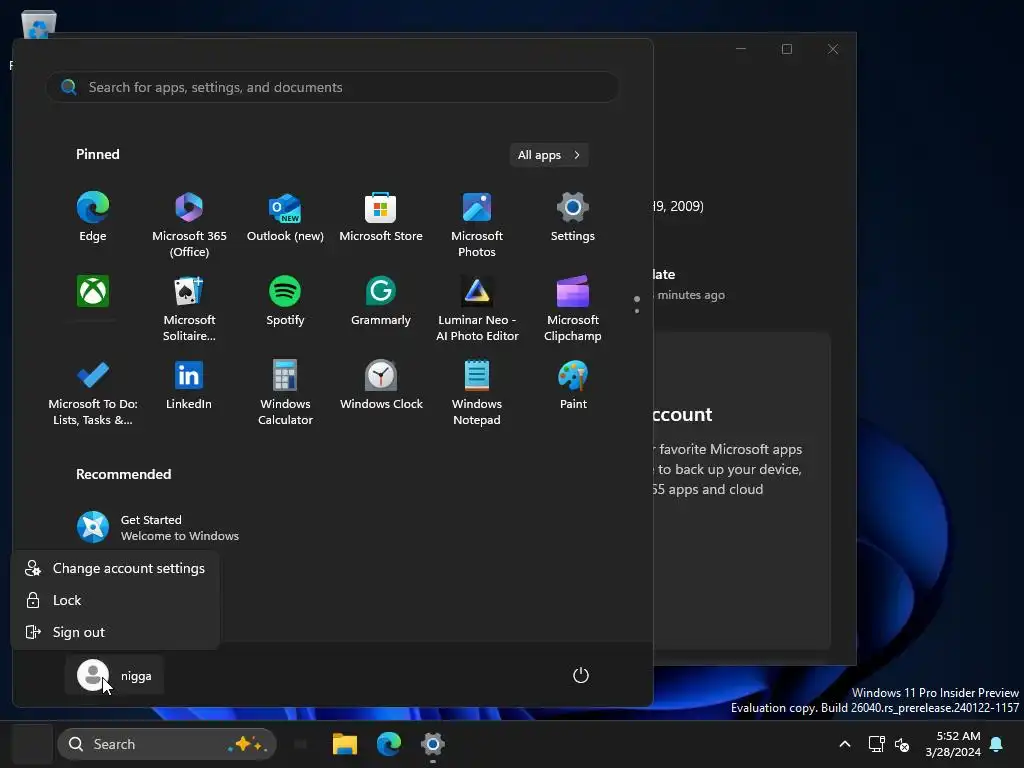
Task: Click the user account profile button
Action: click(114, 675)
